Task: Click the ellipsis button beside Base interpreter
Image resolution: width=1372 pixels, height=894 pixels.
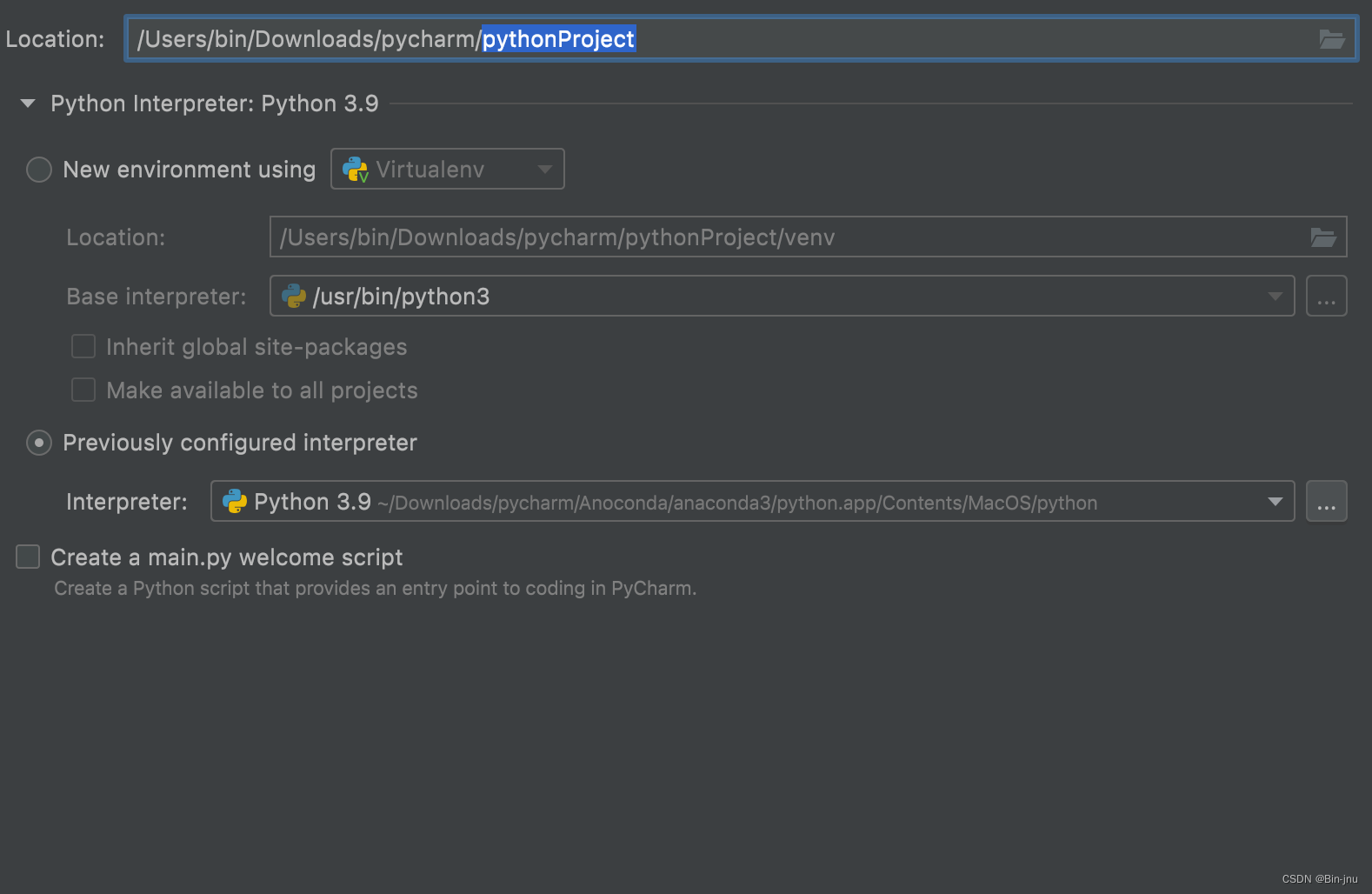Action: 1326,296
